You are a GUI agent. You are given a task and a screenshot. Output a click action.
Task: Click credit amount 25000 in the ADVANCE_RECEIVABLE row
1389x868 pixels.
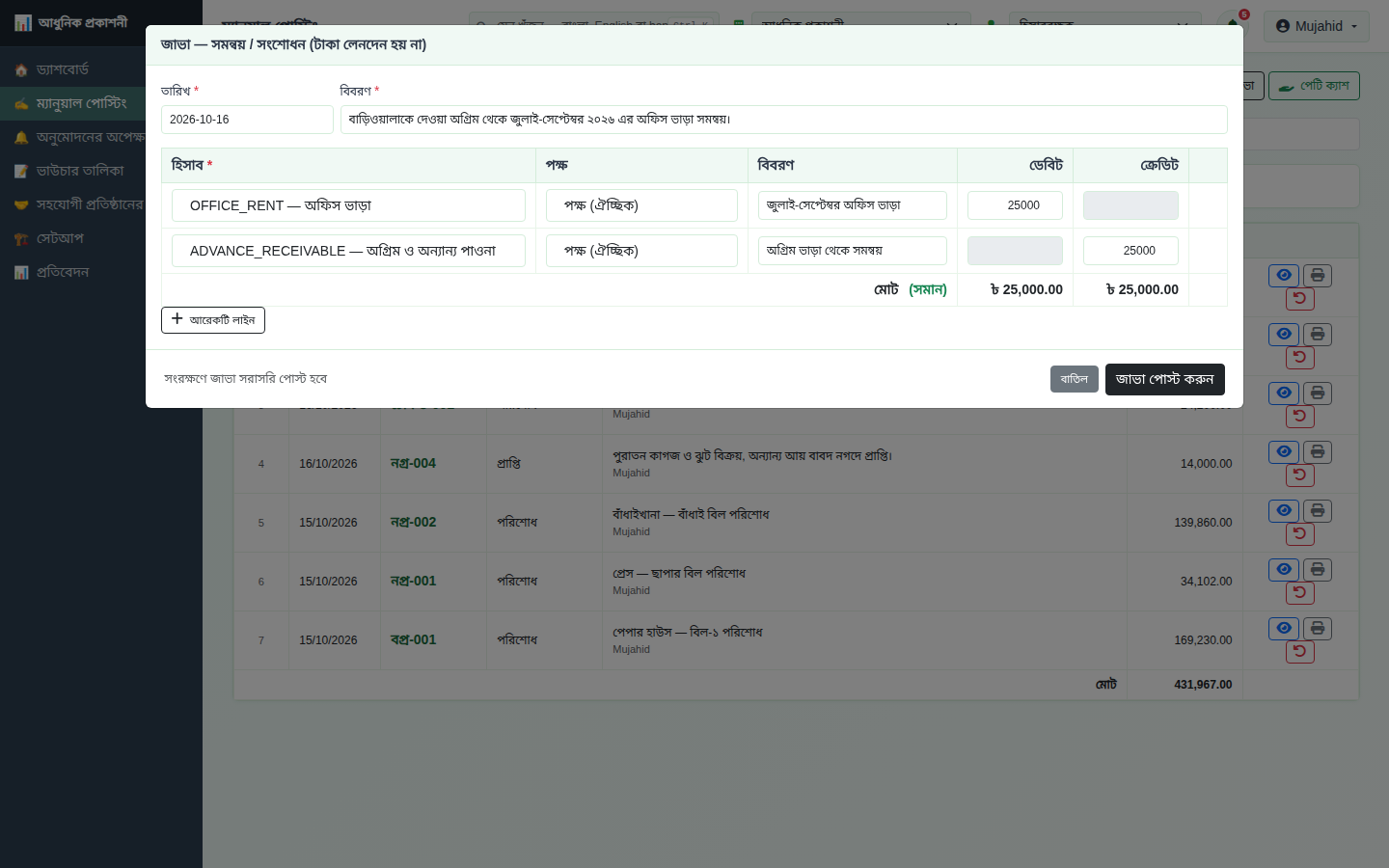point(1130,251)
